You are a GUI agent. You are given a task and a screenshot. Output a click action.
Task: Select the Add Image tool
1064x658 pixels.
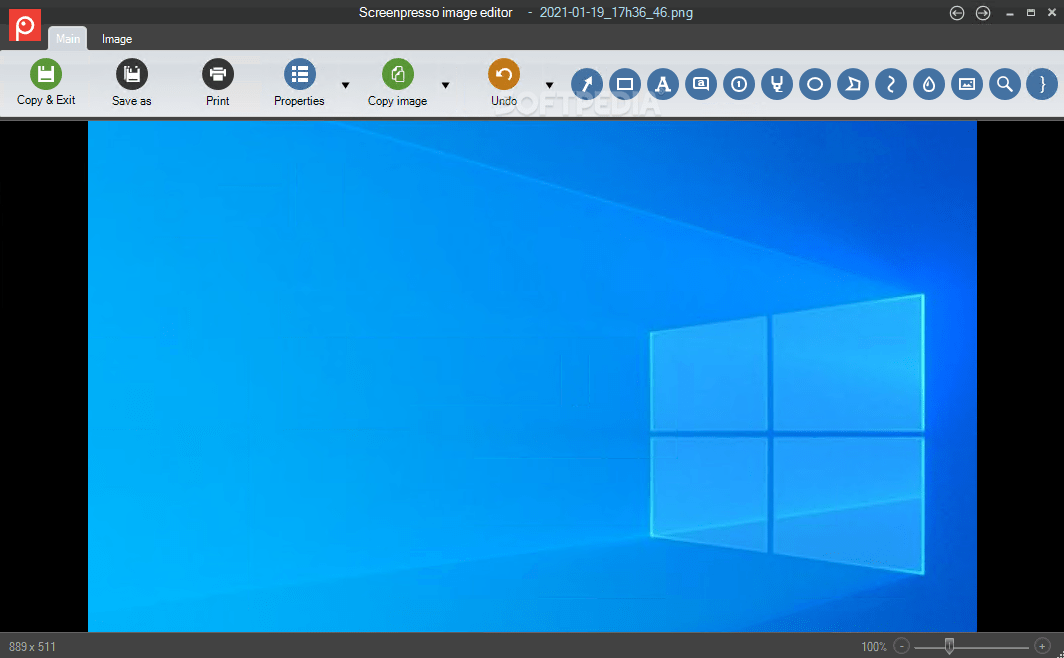click(967, 85)
